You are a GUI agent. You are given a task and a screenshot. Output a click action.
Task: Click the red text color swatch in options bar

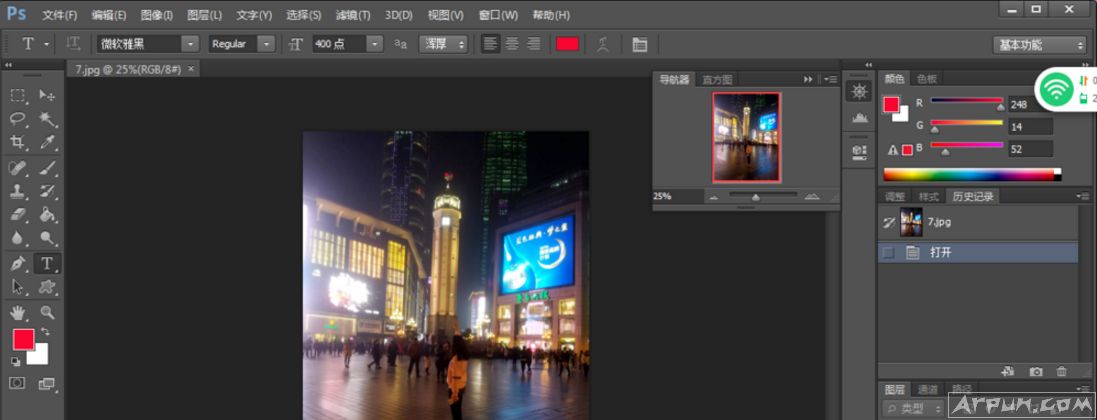(567, 44)
